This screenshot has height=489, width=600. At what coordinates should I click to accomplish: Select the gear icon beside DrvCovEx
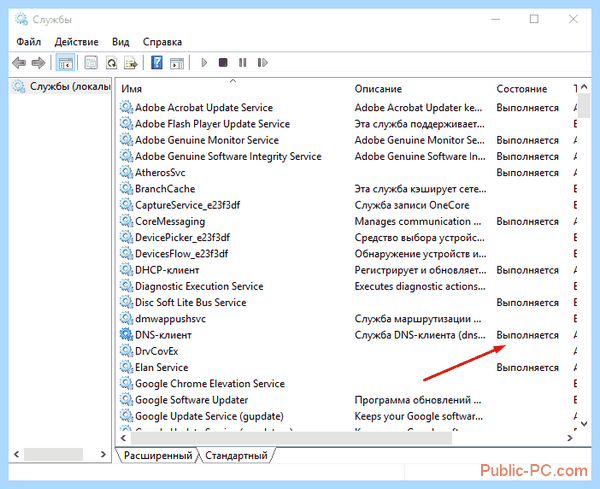pyautogui.click(x=126, y=351)
